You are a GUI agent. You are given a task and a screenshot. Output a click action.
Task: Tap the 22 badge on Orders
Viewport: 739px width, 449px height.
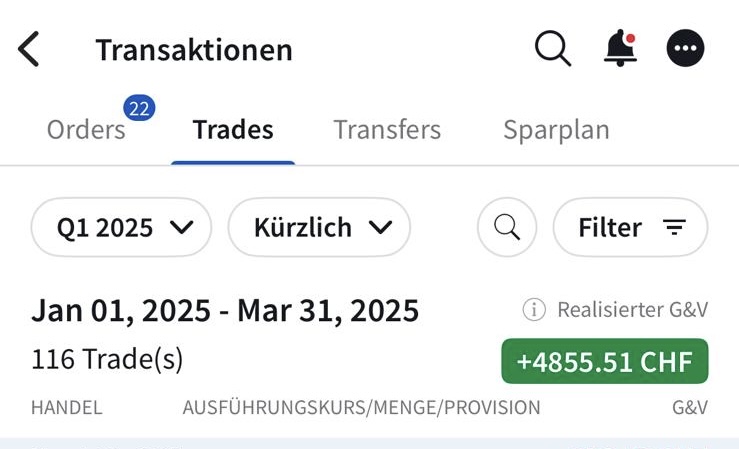click(x=139, y=108)
